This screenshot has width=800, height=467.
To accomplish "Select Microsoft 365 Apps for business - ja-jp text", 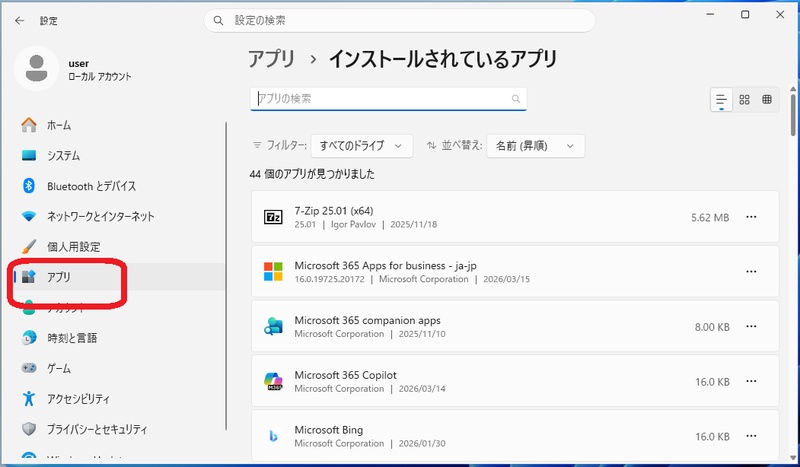I will coord(386,265).
